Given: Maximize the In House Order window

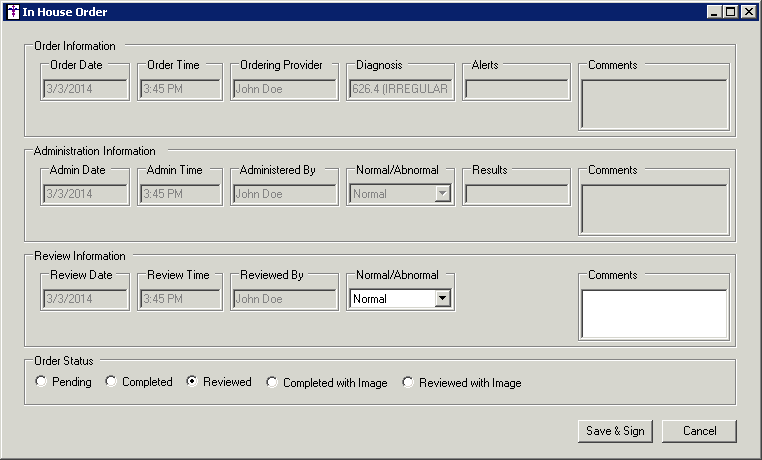Looking at the screenshot, I should click(x=731, y=12).
